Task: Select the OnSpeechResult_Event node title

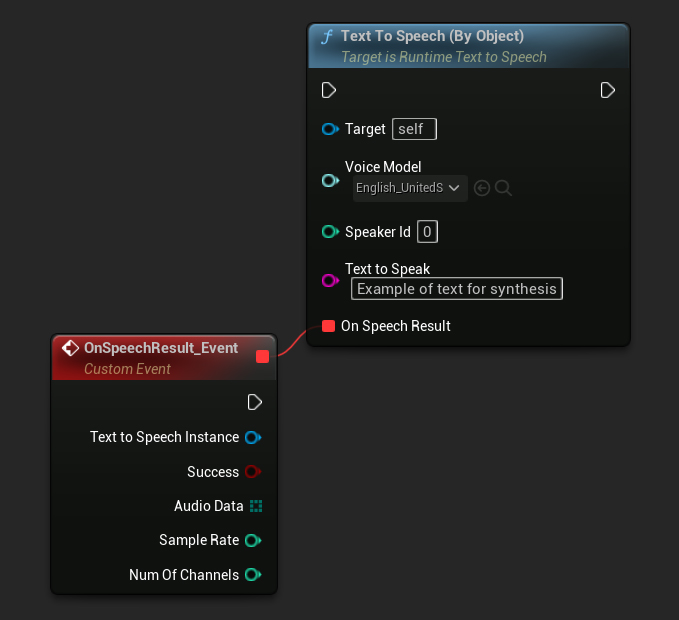Action: tap(161, 348)
